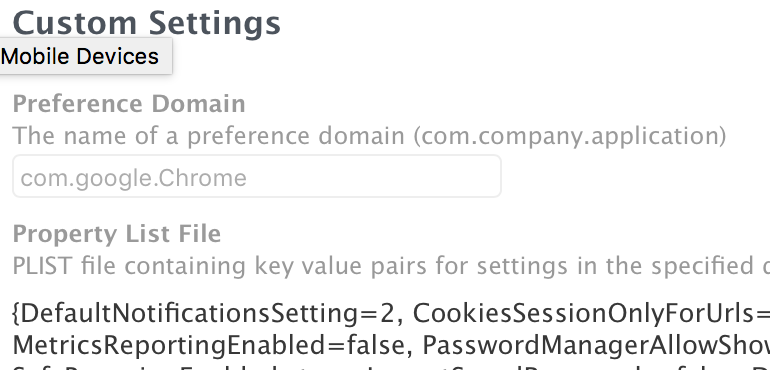This screenshot has width=770, height=370.
Task: Click the preference domain description text
Action: coord(369,136)
